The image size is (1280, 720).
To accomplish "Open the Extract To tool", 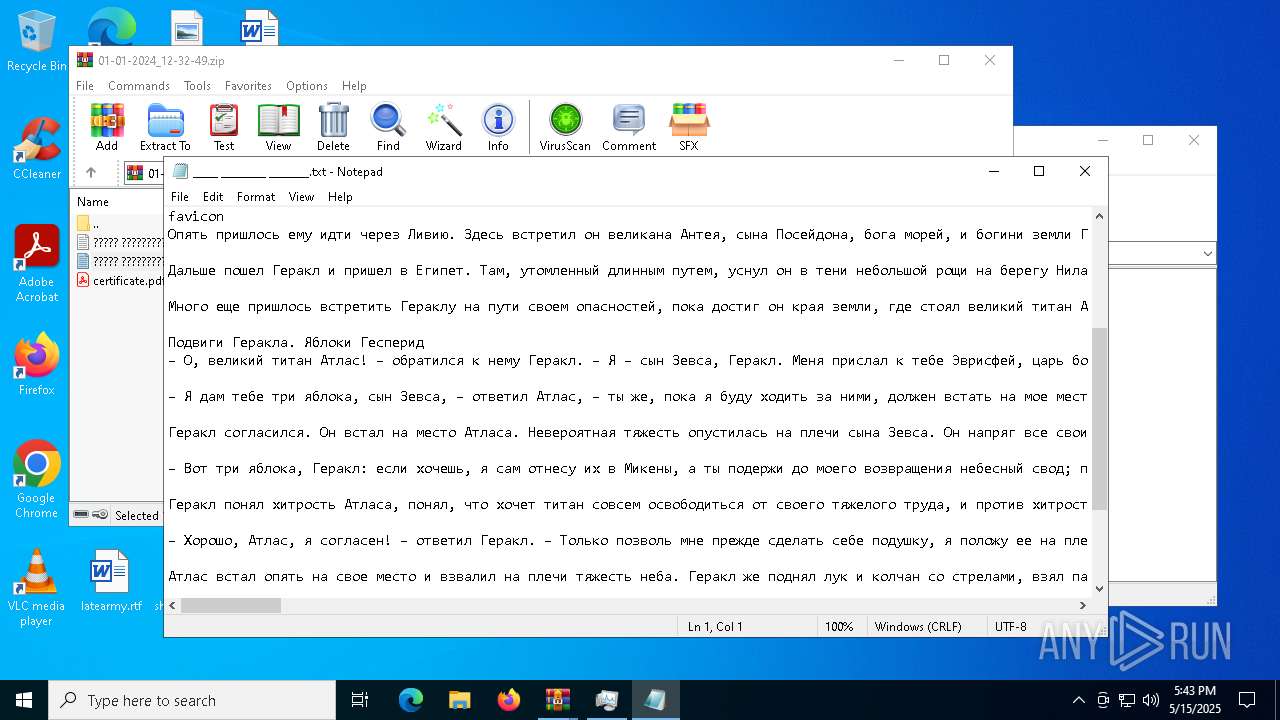I will tap(165, 127).
